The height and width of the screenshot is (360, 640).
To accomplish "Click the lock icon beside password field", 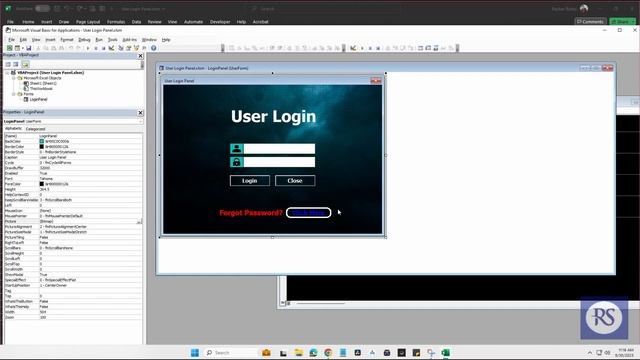I will tap(236, 162).
